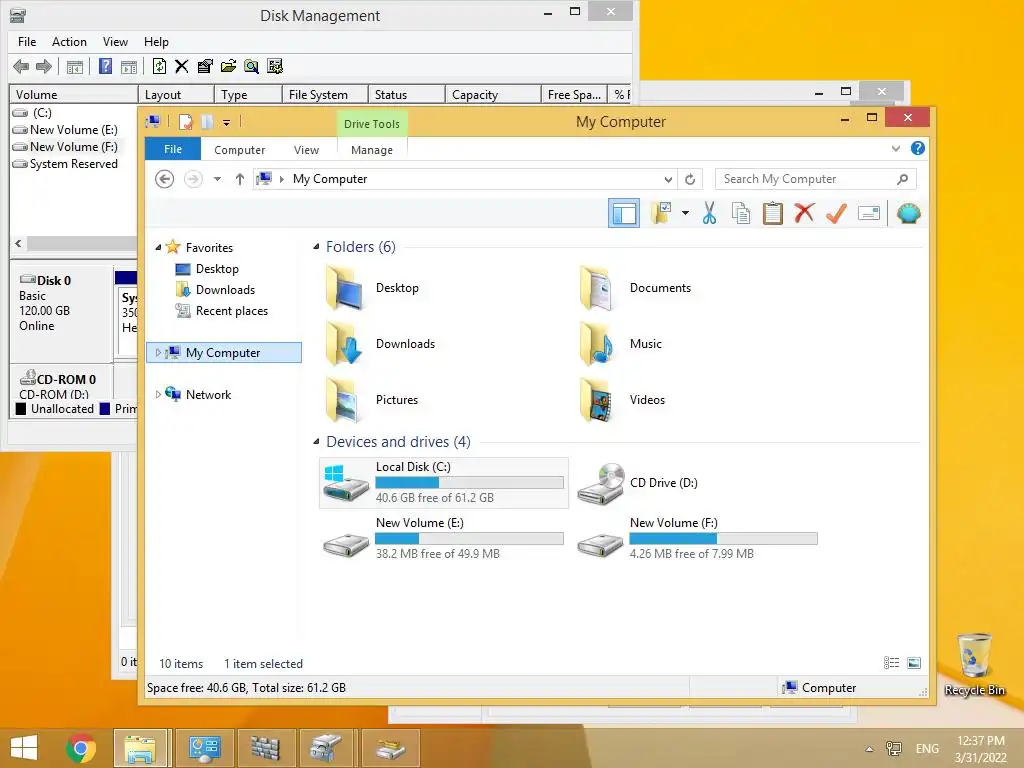Open Classic Shell settings shell icon
This screenshot has width=1024, height=768.
tap(908, 214)
